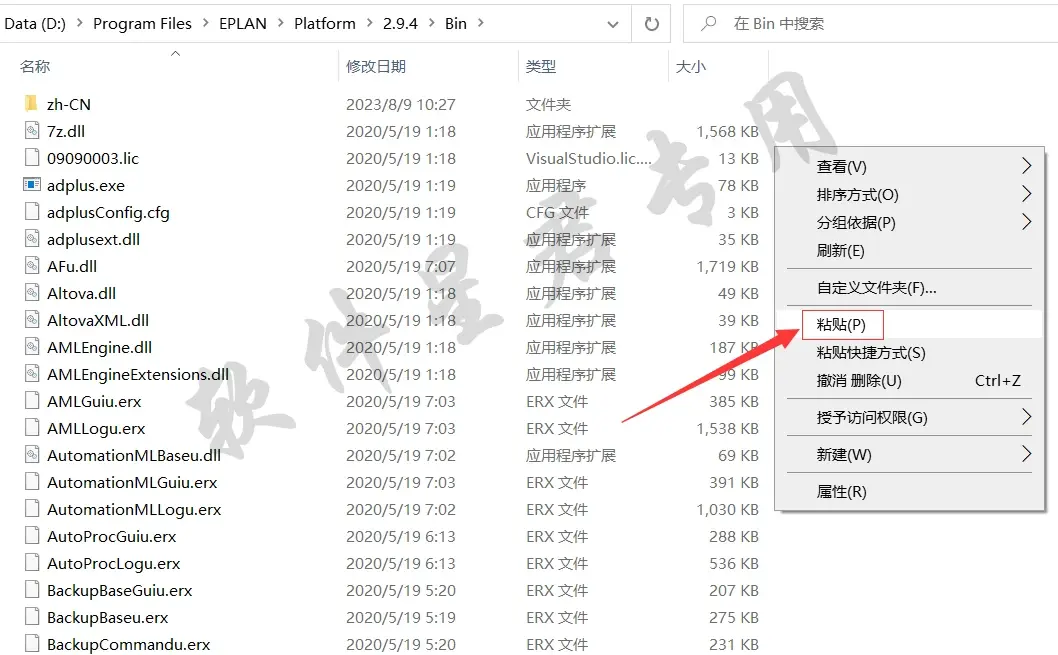Screen dimensions: 1058x655
Task: Sort by the 名称 column header
Action: [x=34, y=66]
